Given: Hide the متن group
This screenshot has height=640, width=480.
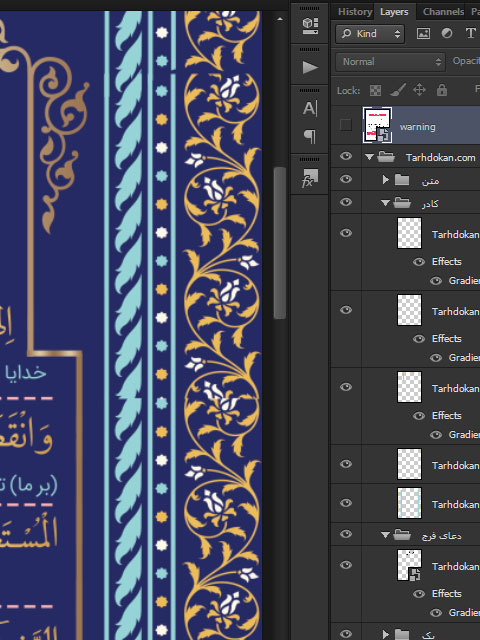Looking at the screenshot, I should (x=346, y=179).
